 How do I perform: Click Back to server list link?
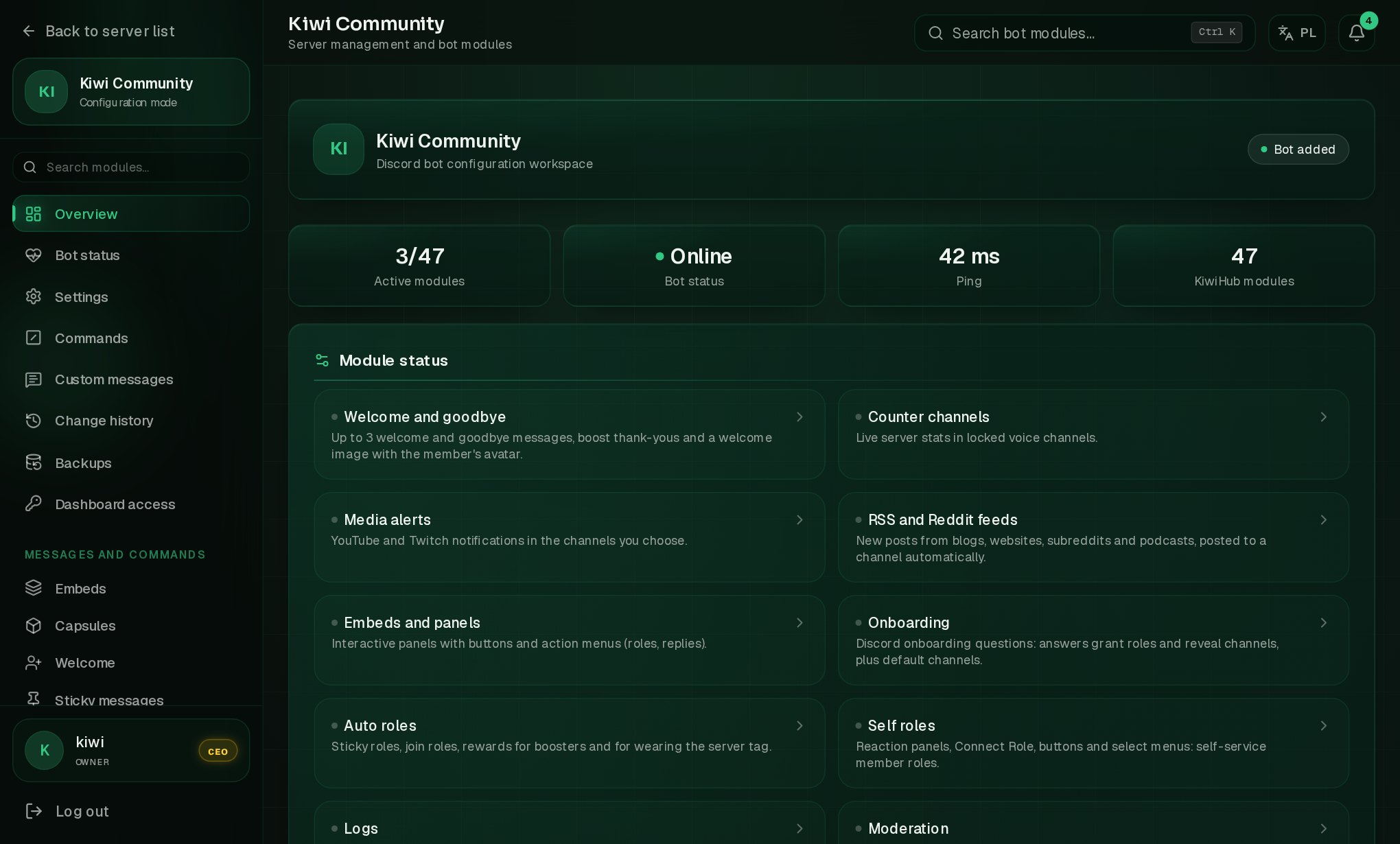click(98, 31)
